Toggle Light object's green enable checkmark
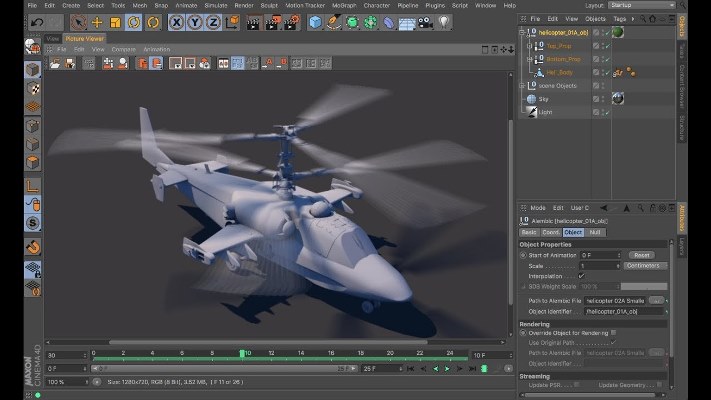711x400 pixels. click(608, 112)
